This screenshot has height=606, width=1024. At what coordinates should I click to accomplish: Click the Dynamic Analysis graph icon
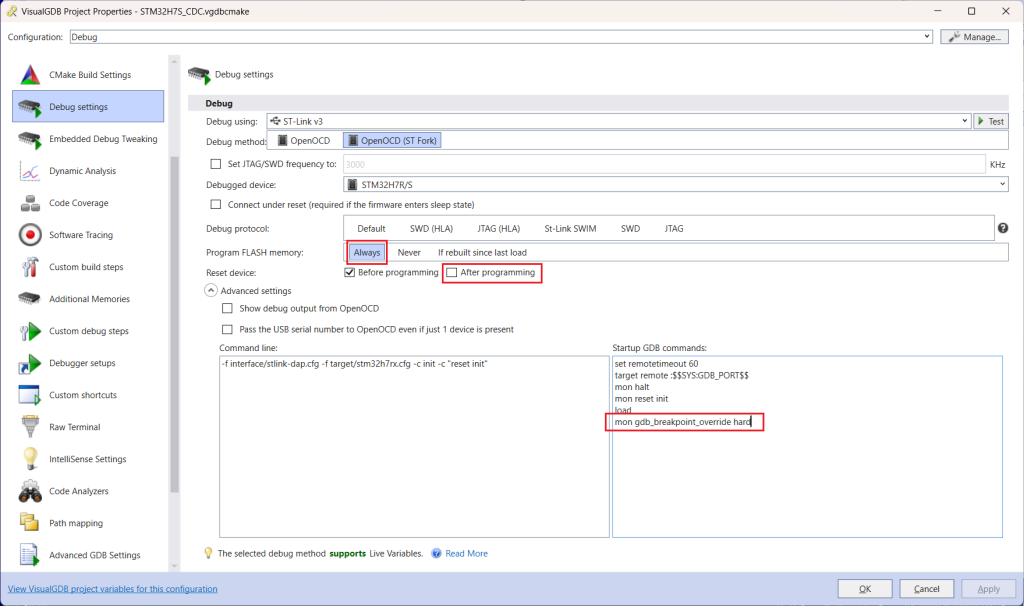30,171
